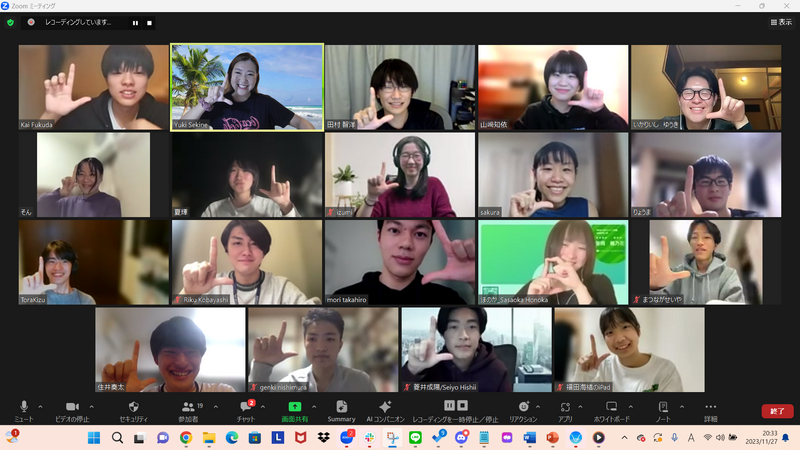Open Google Chrome from the Windows taskbar

tap(186, 438)
